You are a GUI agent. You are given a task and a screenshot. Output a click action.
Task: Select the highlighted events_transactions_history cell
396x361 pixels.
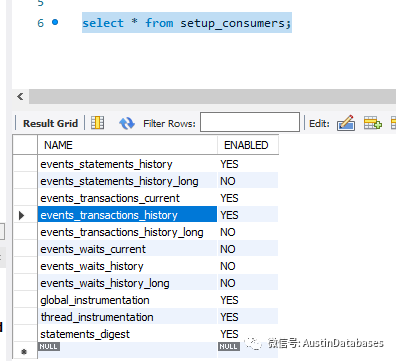[127, 215]
